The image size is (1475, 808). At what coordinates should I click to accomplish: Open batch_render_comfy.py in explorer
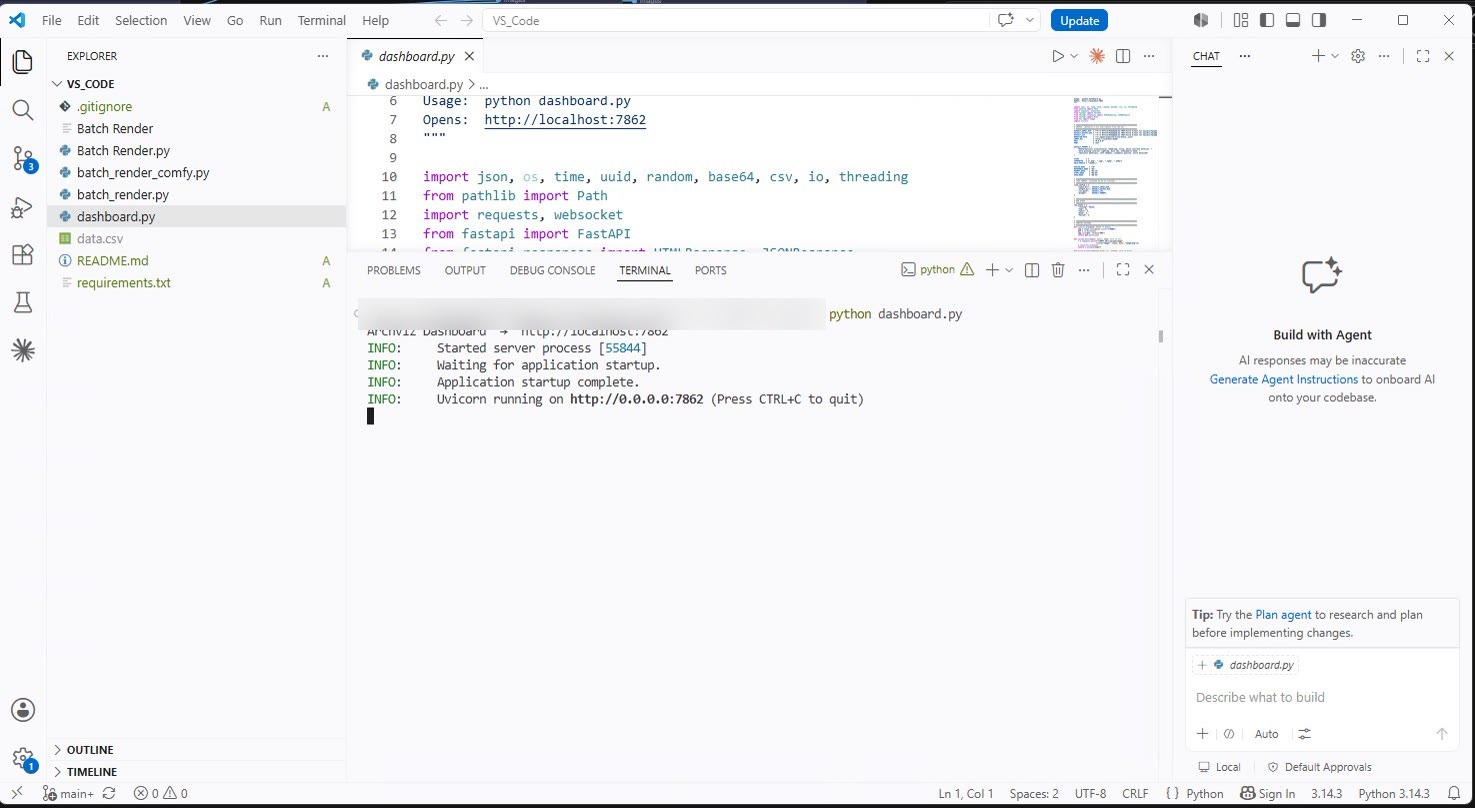(143, 172)
